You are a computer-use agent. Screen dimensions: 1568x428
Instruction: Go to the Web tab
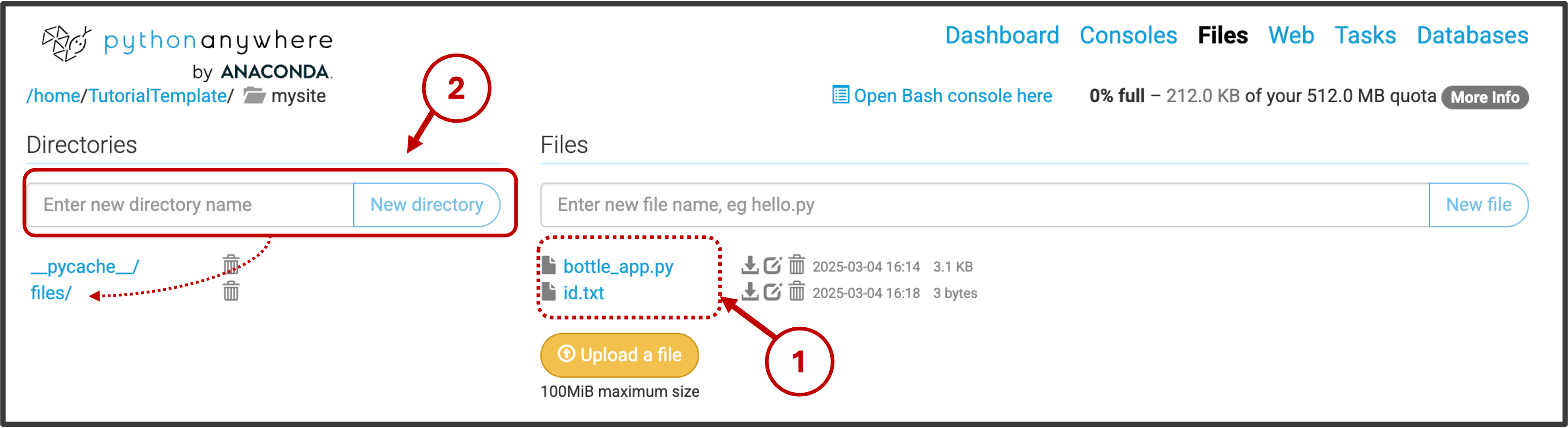(1291, 35)
